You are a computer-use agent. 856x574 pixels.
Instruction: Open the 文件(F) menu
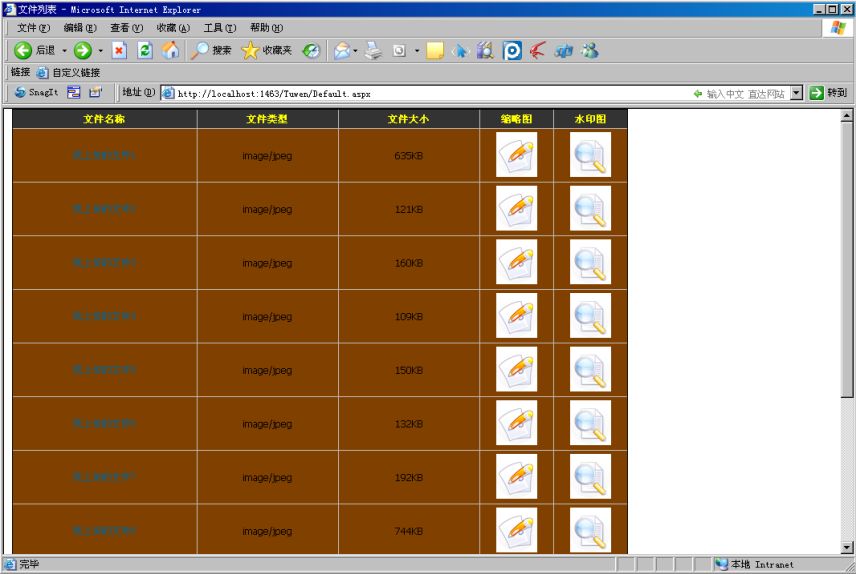33,27
